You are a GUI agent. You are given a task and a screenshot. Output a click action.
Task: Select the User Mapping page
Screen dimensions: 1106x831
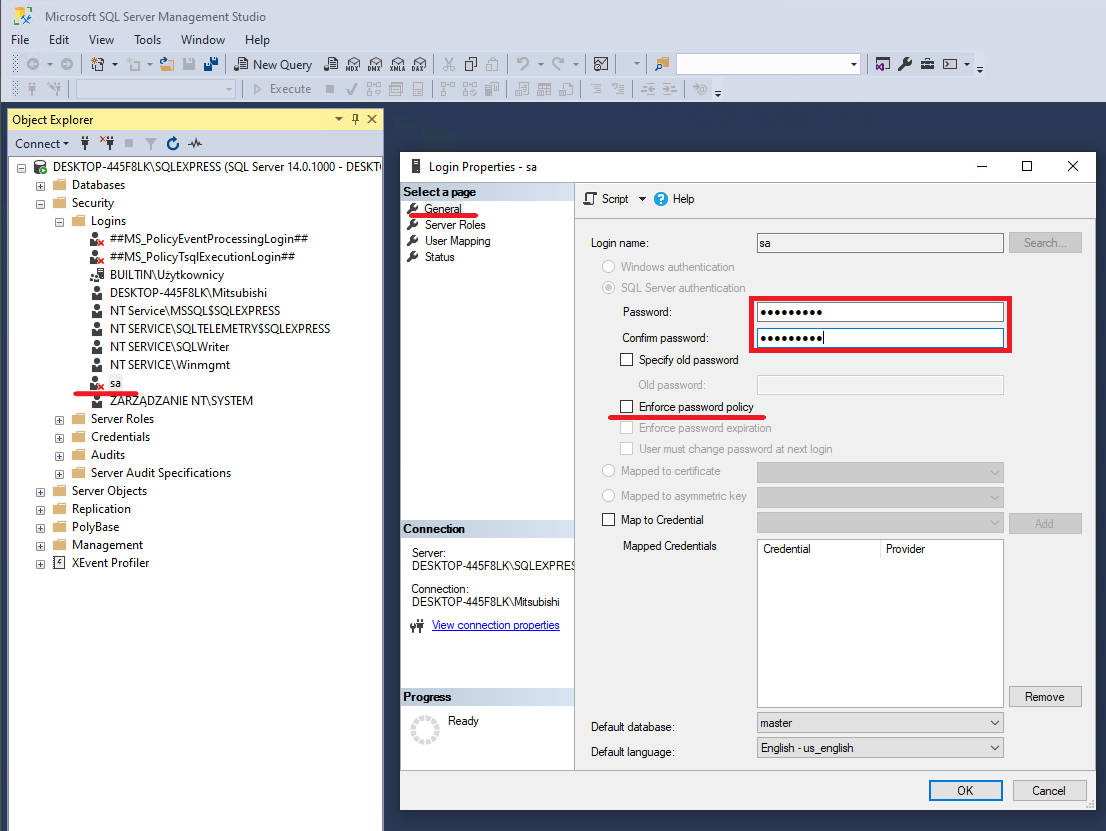coord(457,241)
